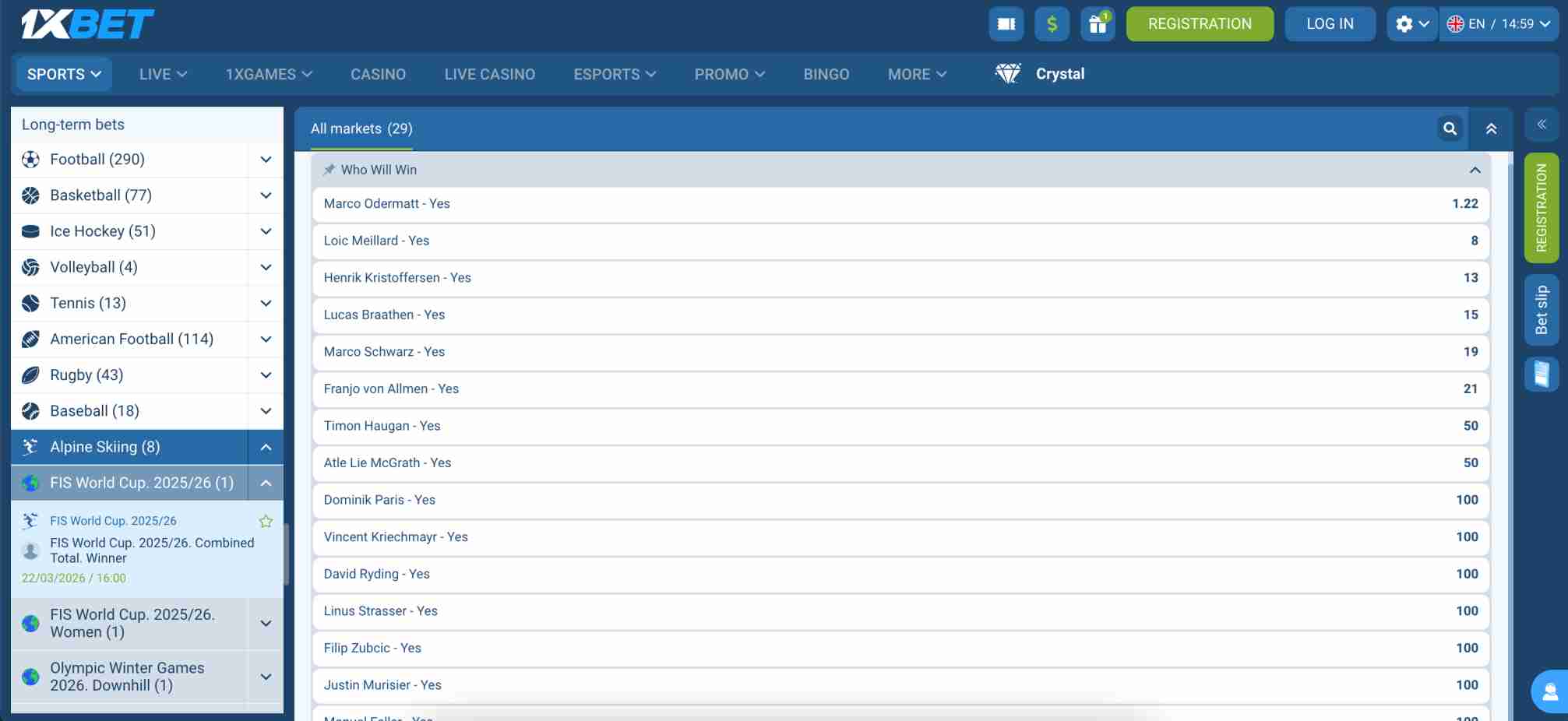Image resolution: width=1568 pixels, height=721 pixels.
Task: Select the All markets (29) tab
Action: coord(361,128)
